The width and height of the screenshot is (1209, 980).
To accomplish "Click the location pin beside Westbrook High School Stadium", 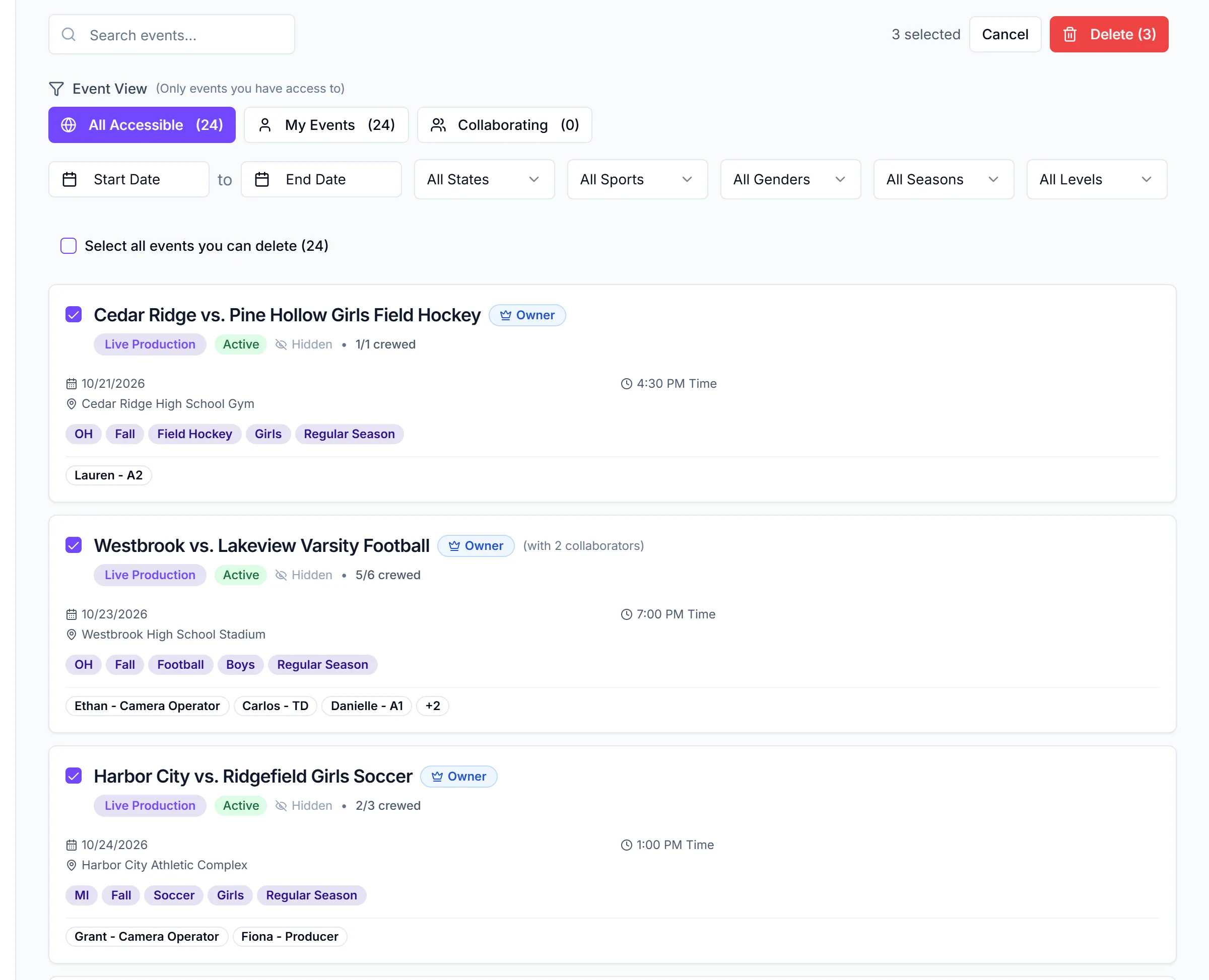I will pos(71,635).
